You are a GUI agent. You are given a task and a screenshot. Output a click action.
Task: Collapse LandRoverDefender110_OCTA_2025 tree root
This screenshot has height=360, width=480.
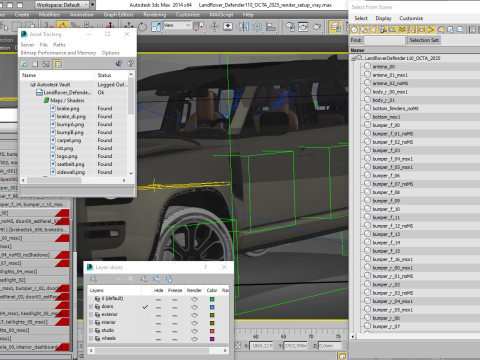353,58
